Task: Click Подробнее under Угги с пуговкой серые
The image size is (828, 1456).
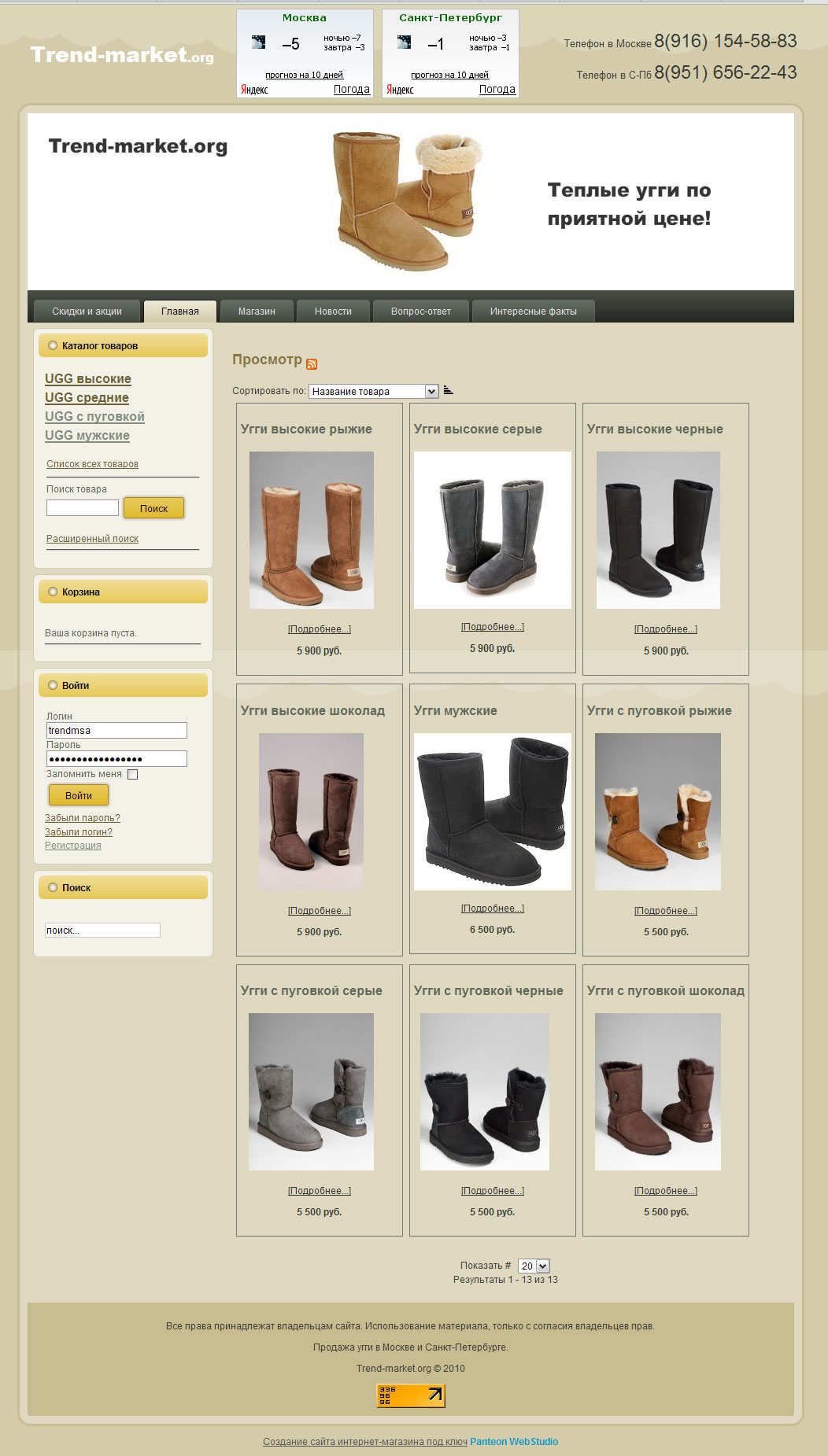Action: coord(320,1191)
